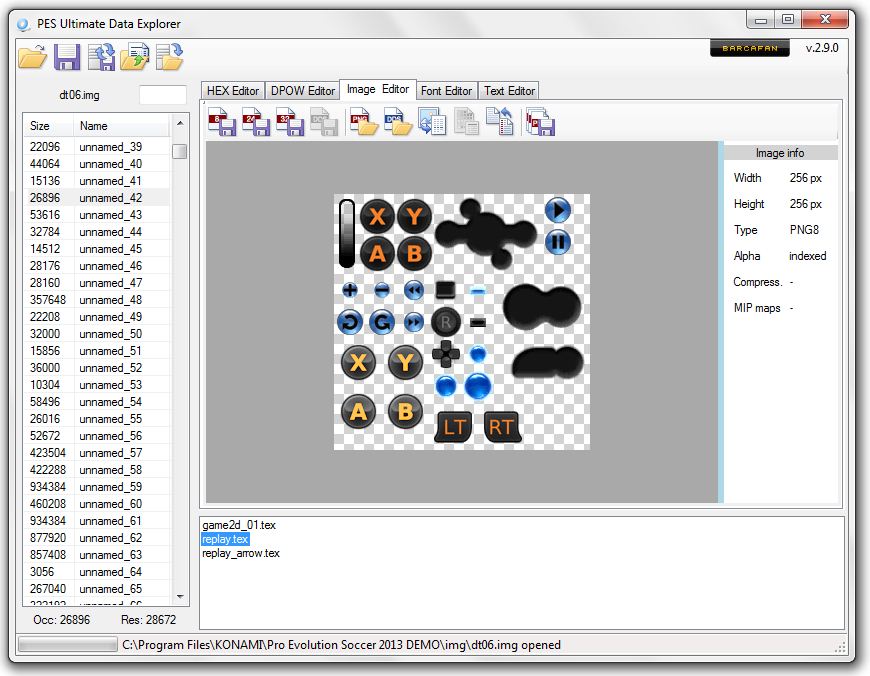Sort the file list by Name column
870x676 pixels.
coord(121,126)
